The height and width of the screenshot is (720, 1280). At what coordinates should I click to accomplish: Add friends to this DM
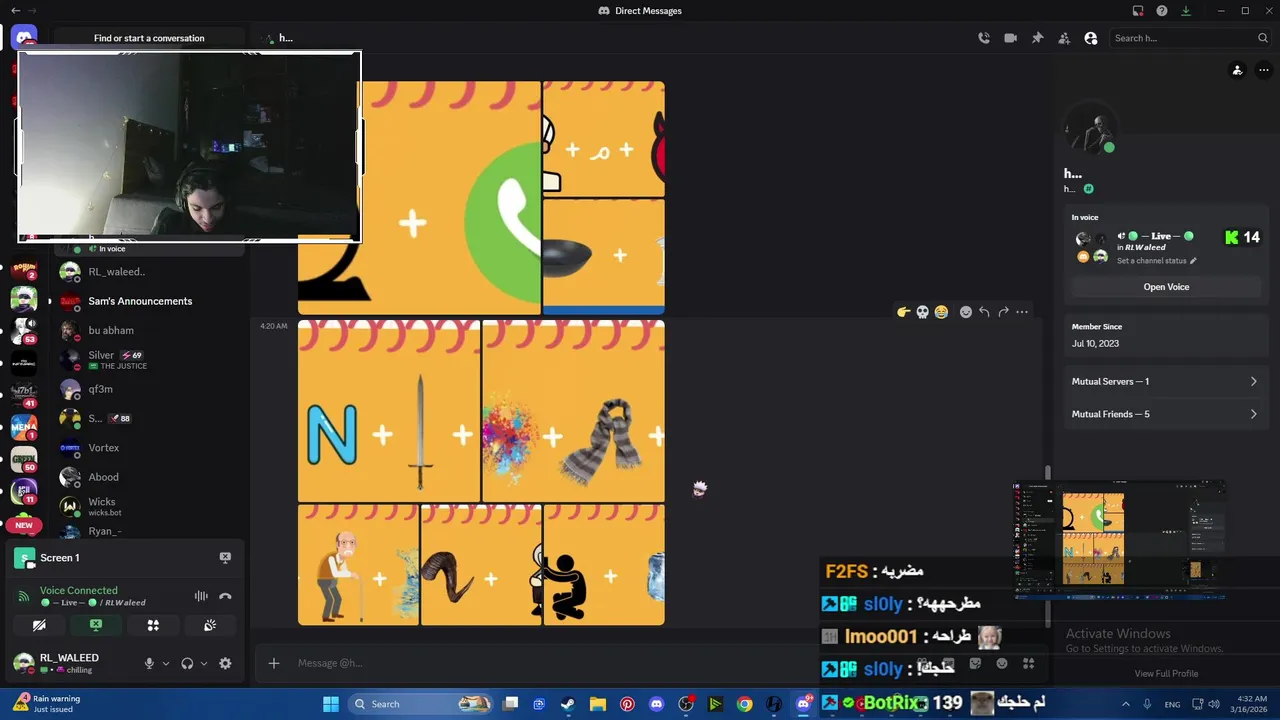coord(1064,38)
